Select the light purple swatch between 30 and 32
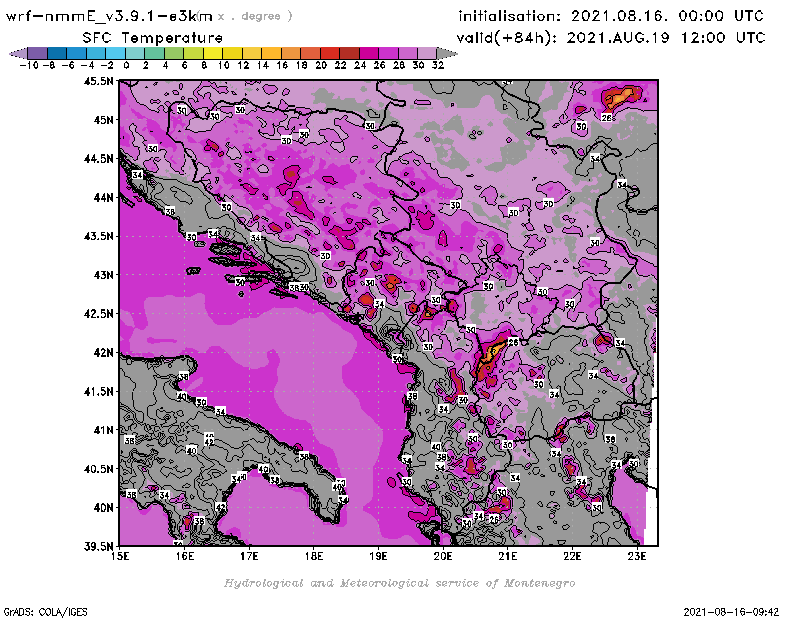800x618 pixels. point(427,53)
